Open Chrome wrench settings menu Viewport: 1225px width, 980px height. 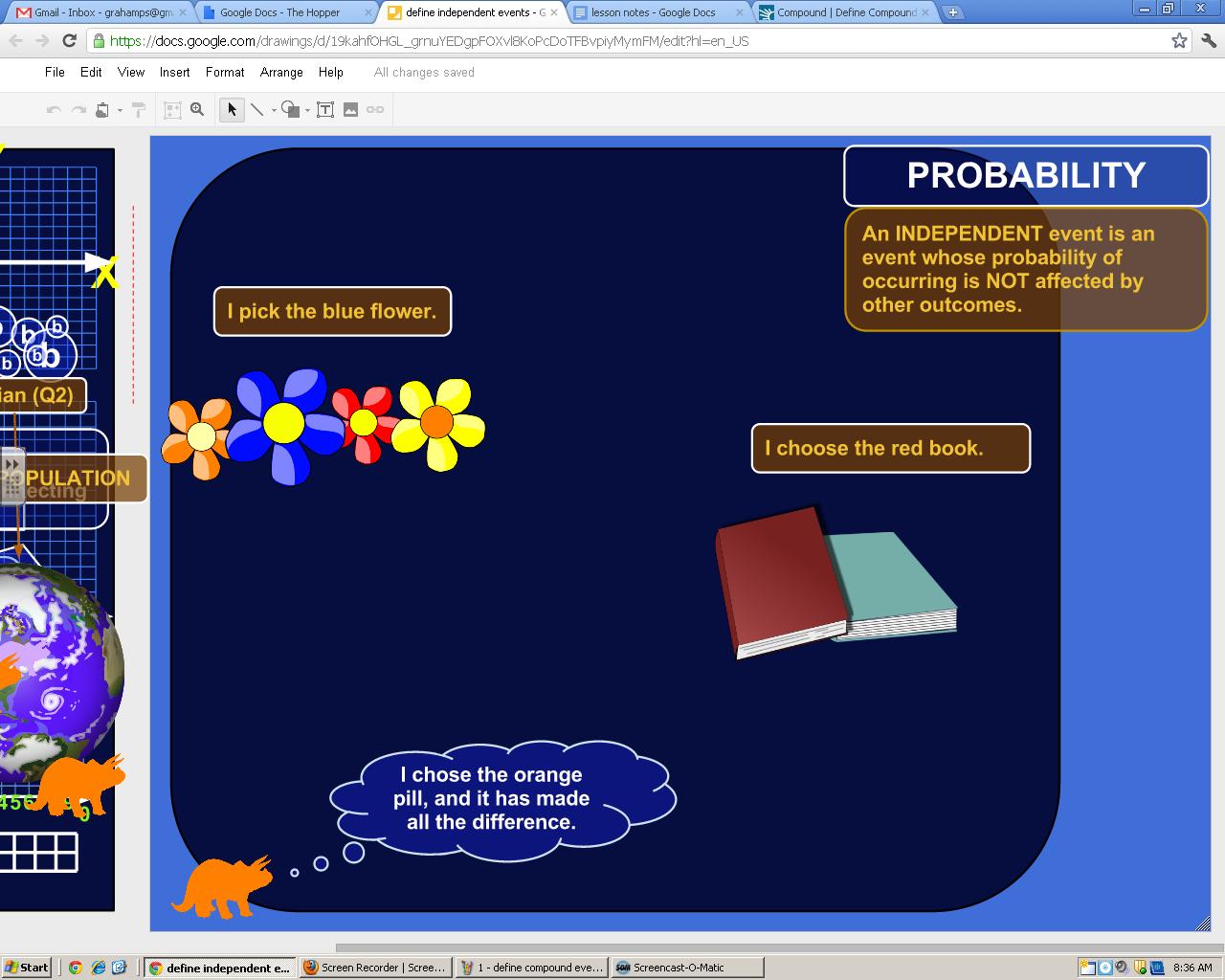point(1208,41)
